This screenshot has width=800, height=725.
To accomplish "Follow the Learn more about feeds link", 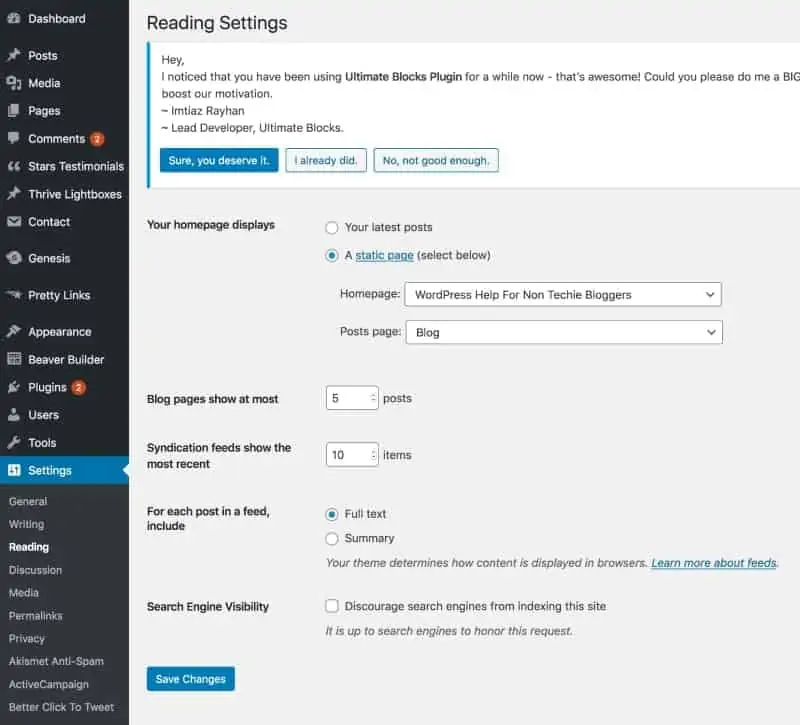I will 715,563.
